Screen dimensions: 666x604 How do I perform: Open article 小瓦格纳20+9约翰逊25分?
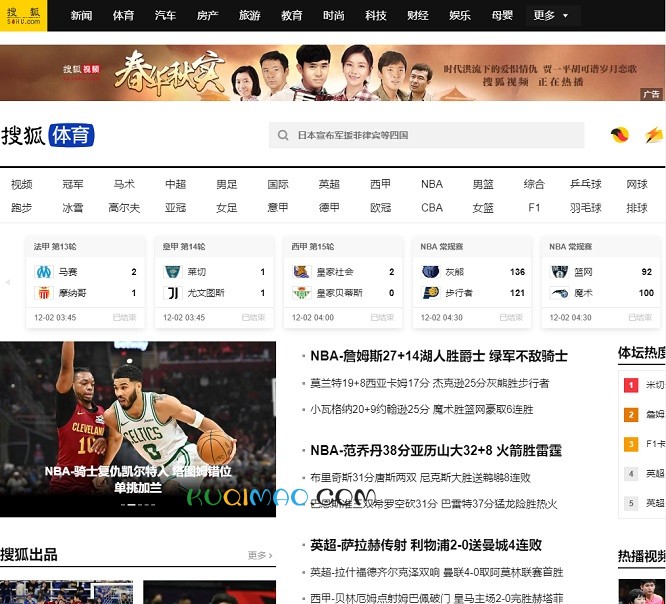[x=421, y=409]
